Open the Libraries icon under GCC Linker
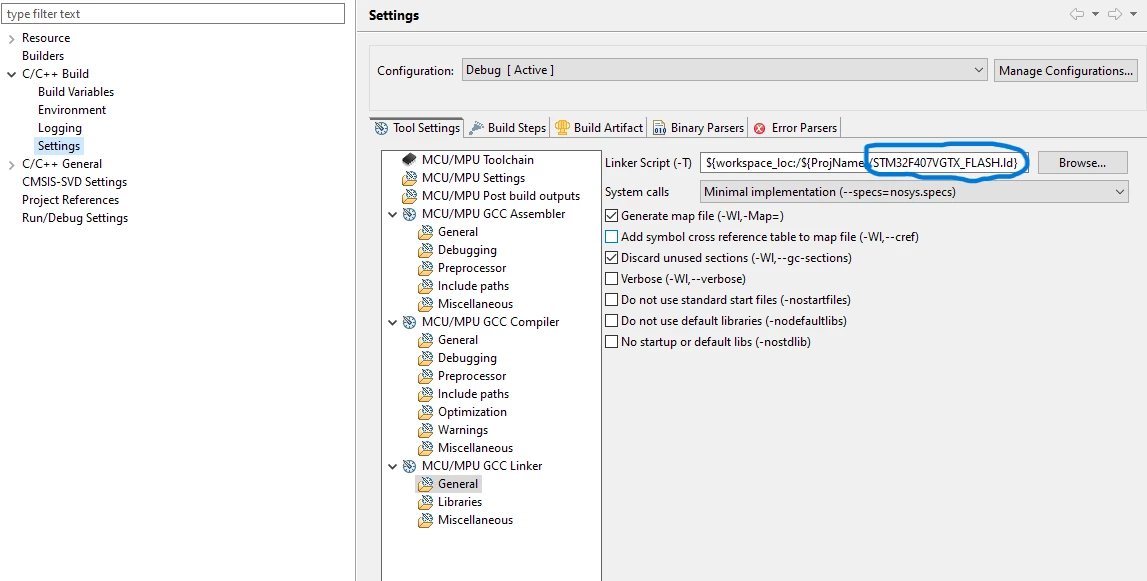The image size is (1147, 581). coord(425,502)
